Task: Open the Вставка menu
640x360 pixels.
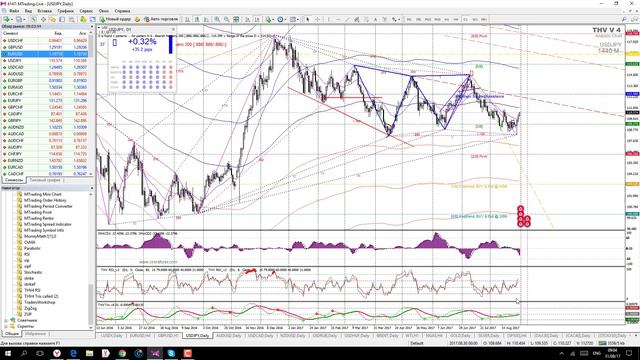Action: [44, 11]
